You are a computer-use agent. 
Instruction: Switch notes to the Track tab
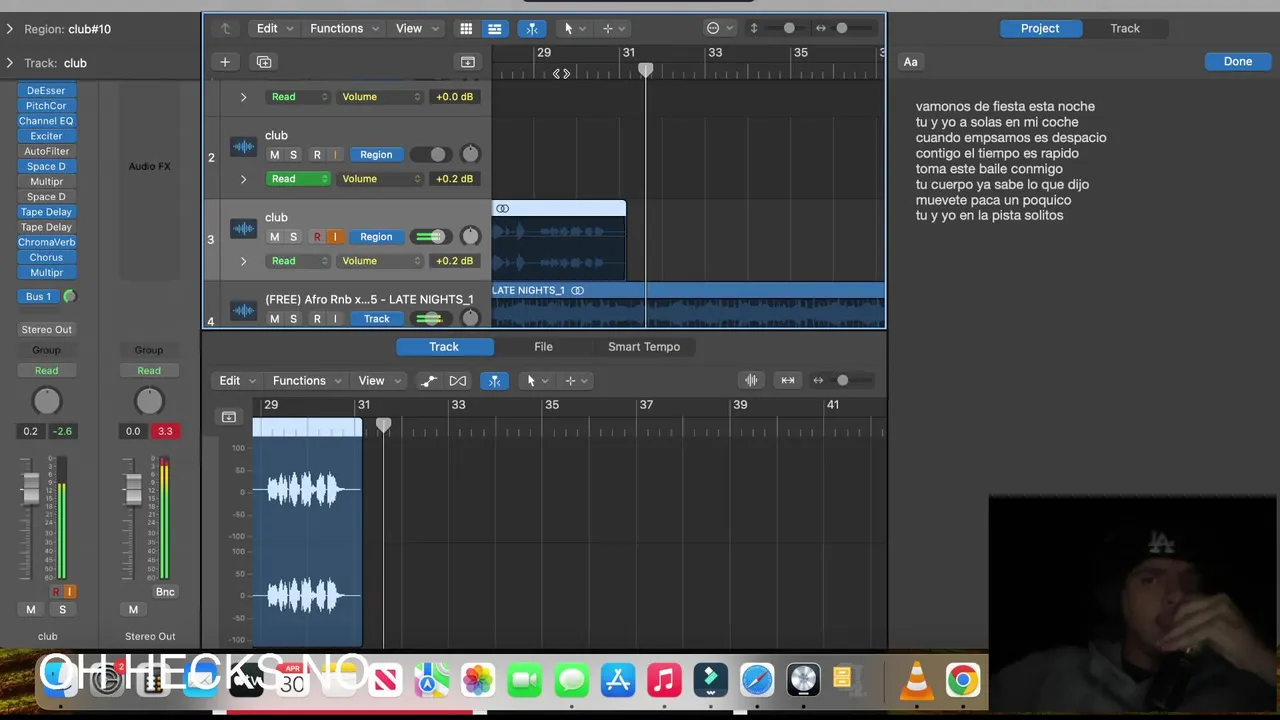click(x=1125, y=28)
